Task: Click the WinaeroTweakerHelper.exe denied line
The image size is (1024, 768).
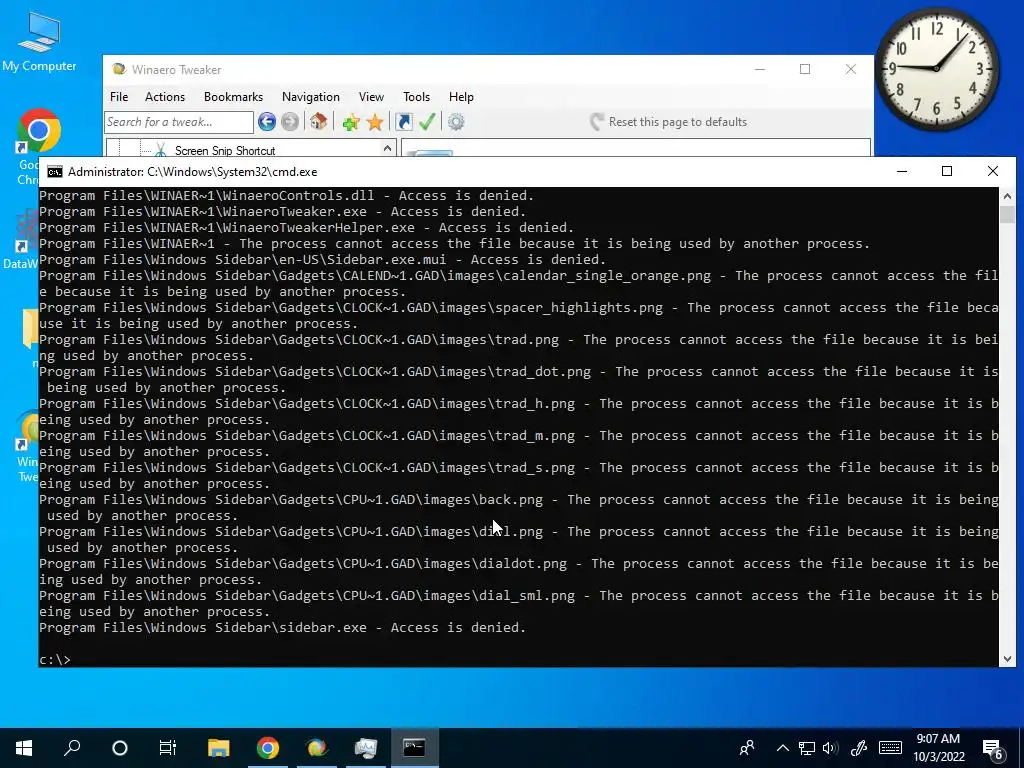Action: click(x=306, y=227)
